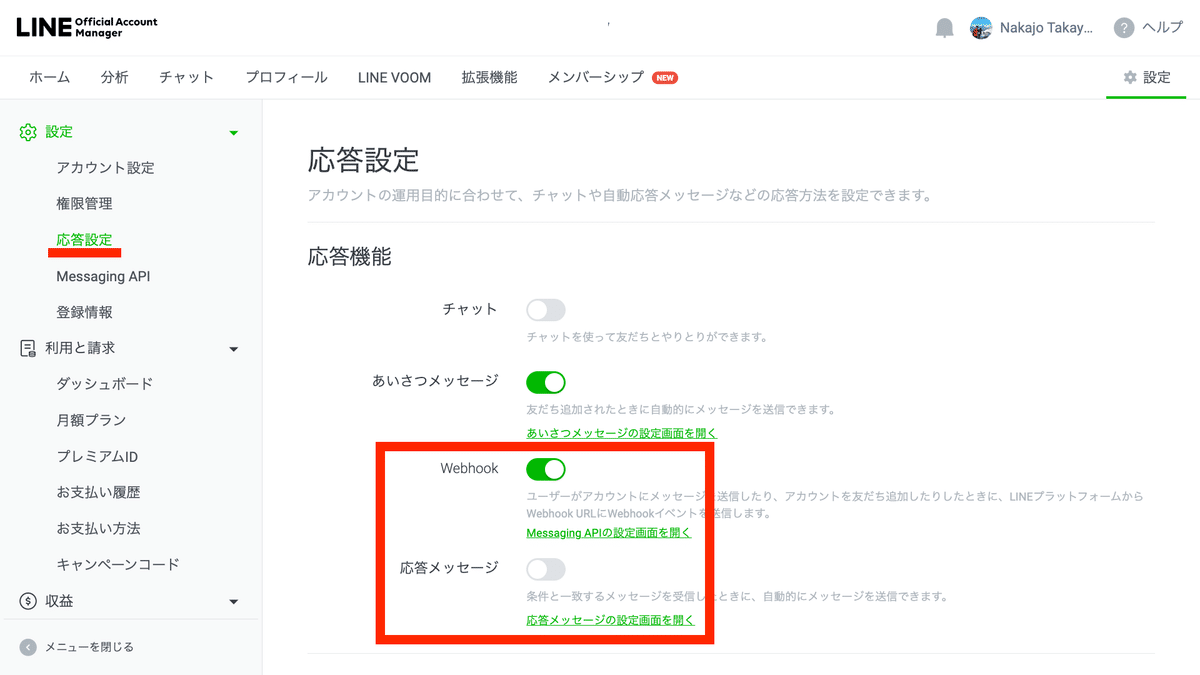Turn on the 応答メッセージ toggle

point(546,569)
